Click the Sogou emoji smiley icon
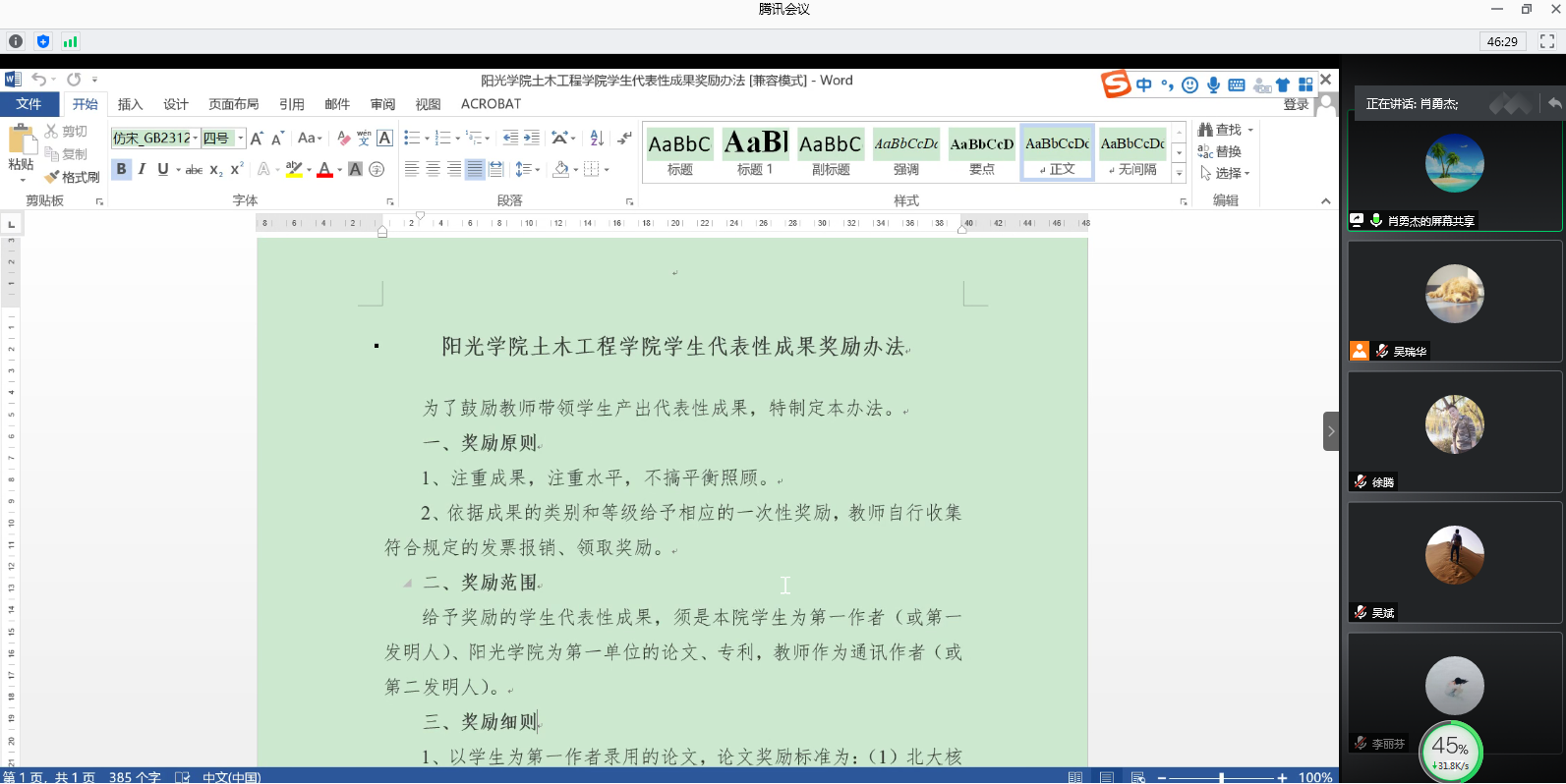 point(1189,85)
